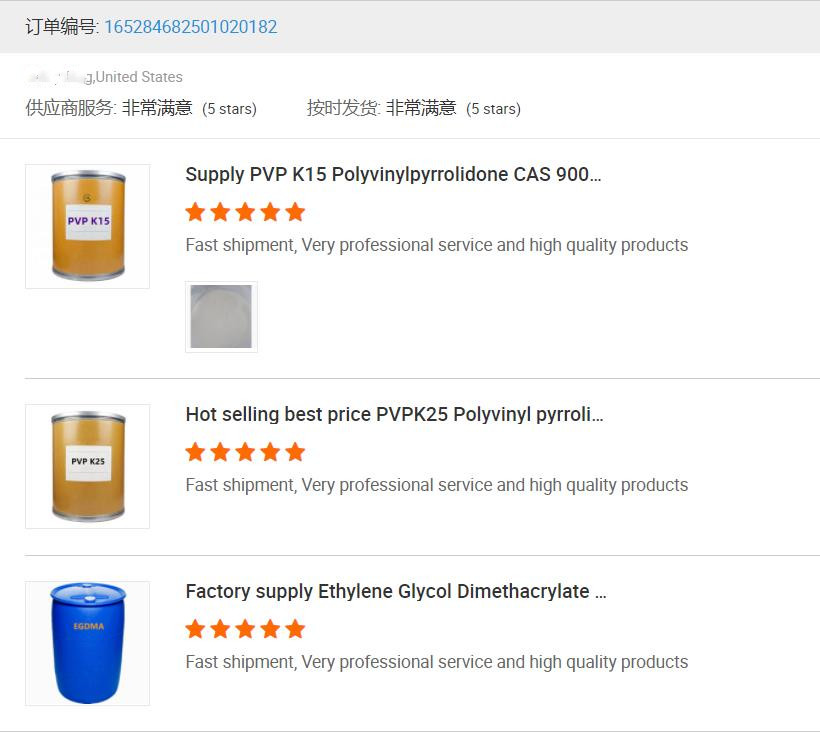Click first star of EGDMA rating

click(x=196, y=629)
